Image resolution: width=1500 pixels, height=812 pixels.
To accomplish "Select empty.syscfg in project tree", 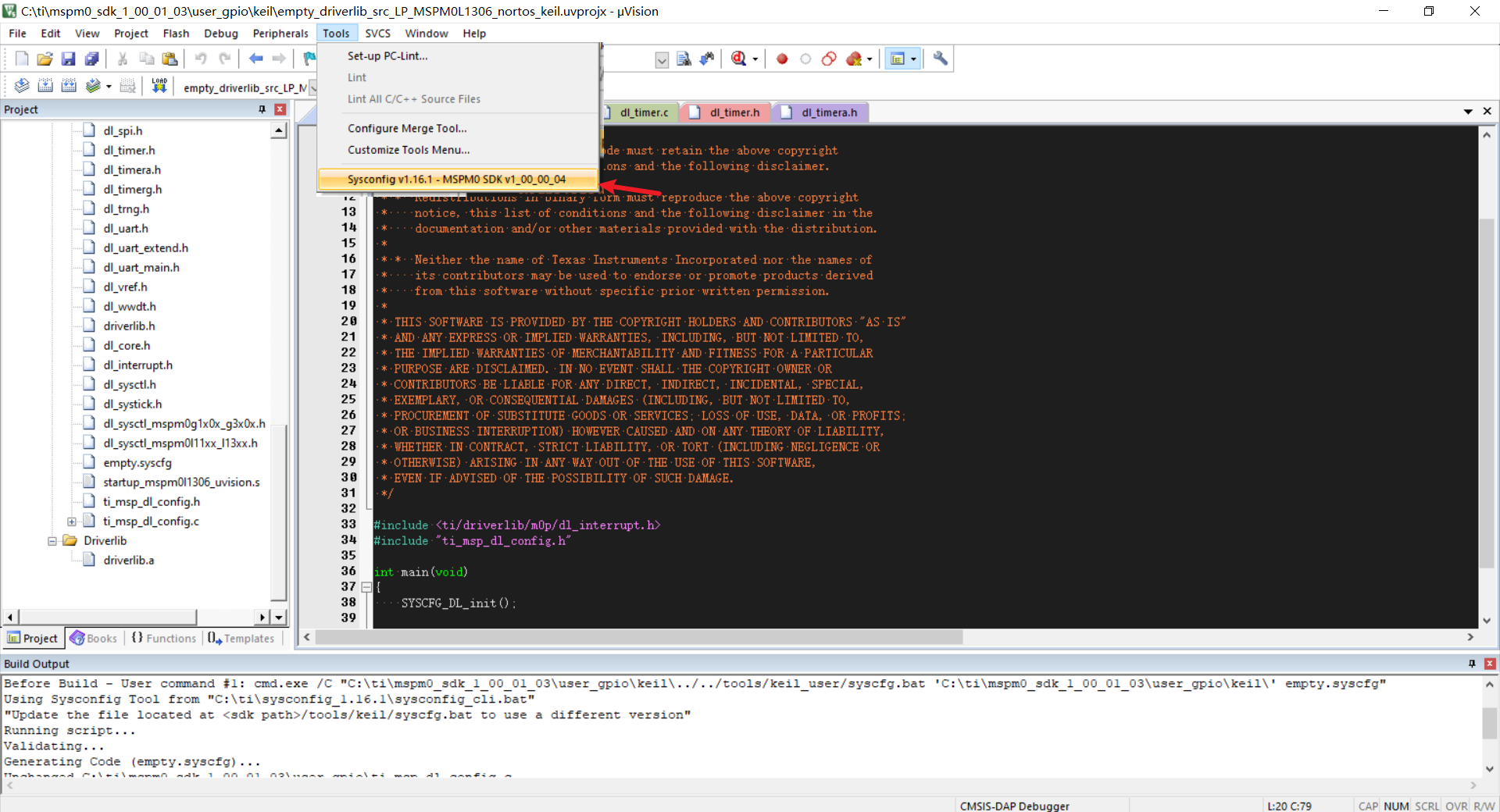I will pos(137,463).
